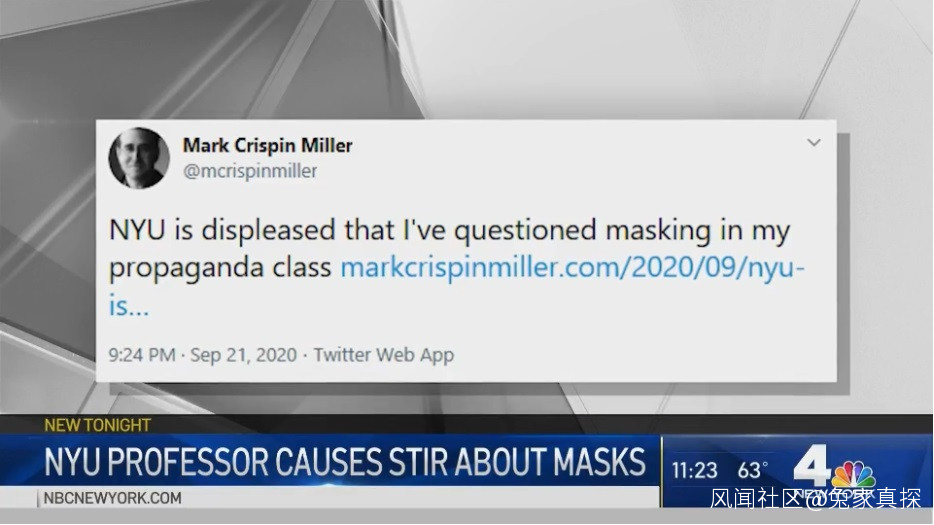Click the NBC peacock logo
The image size is (934, 525).
854,475
